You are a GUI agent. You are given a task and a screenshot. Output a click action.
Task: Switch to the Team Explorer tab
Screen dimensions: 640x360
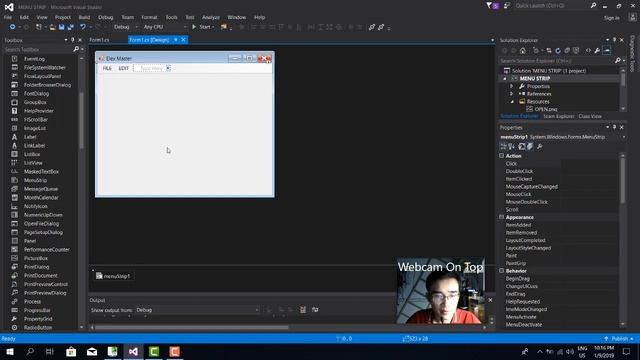click(x=558, y=116)
